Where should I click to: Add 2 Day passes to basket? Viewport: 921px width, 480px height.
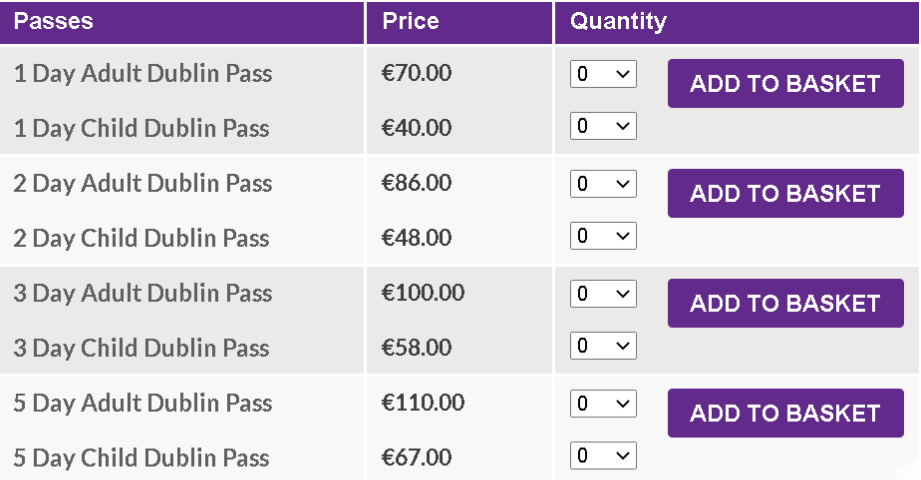pos(785,193)
